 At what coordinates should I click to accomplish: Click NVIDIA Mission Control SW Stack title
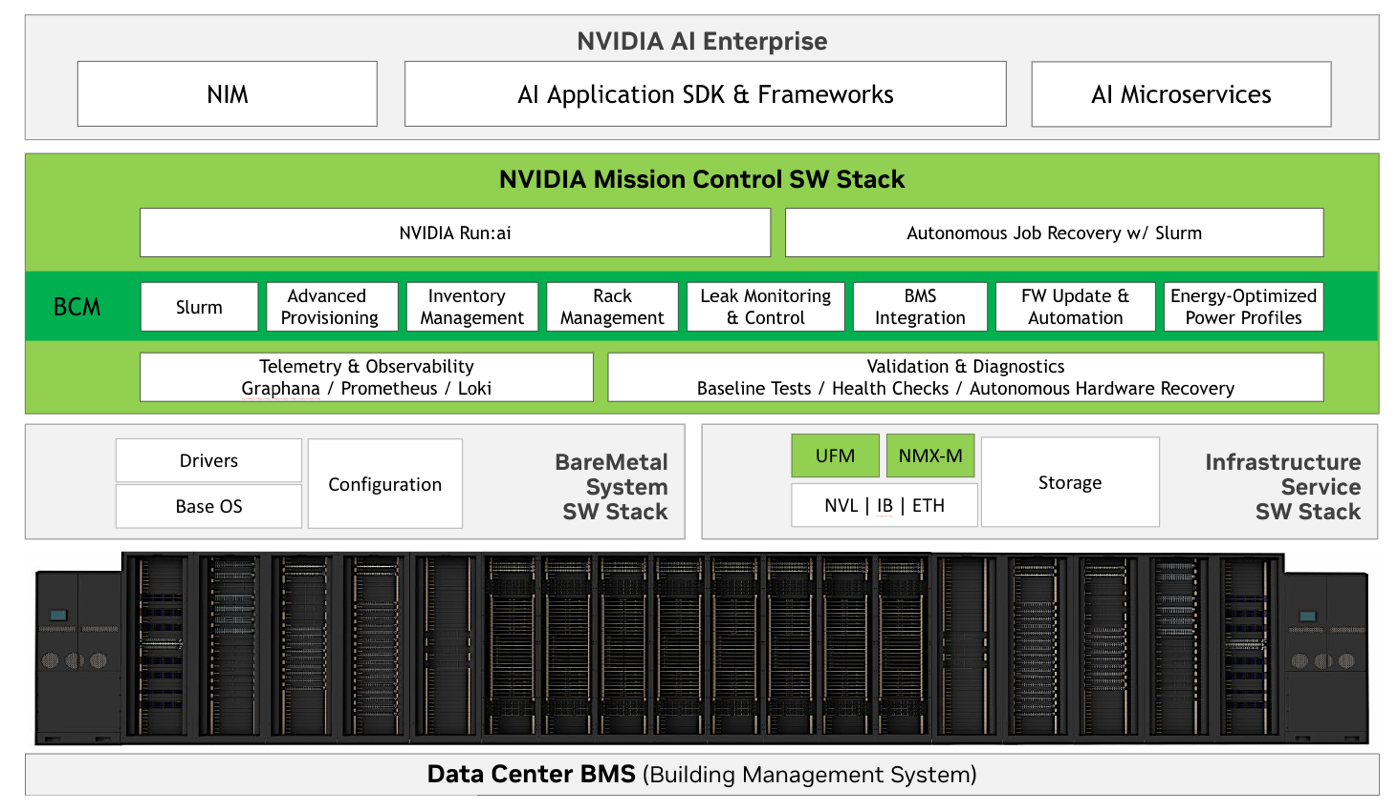pos(702,179)
